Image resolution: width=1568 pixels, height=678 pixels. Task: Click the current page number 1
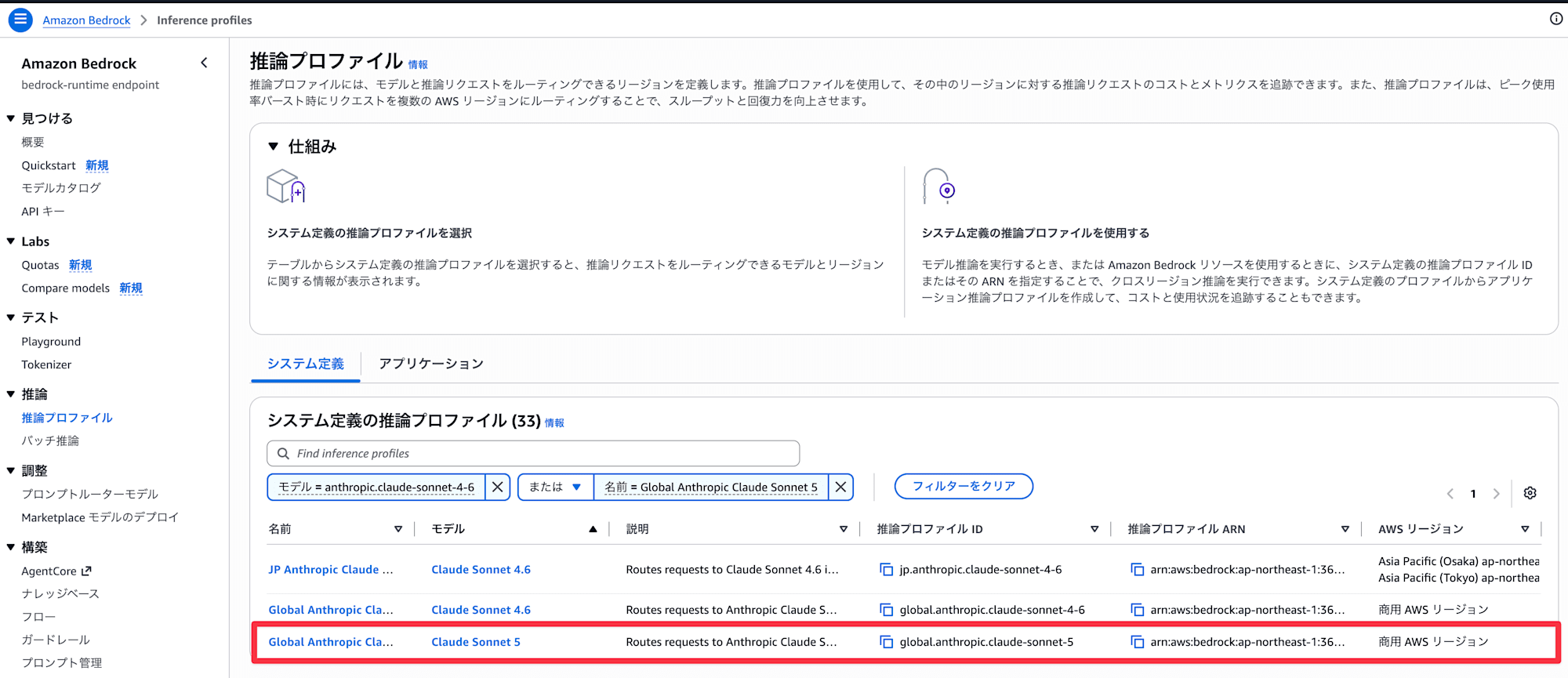tap(1473, 494)
